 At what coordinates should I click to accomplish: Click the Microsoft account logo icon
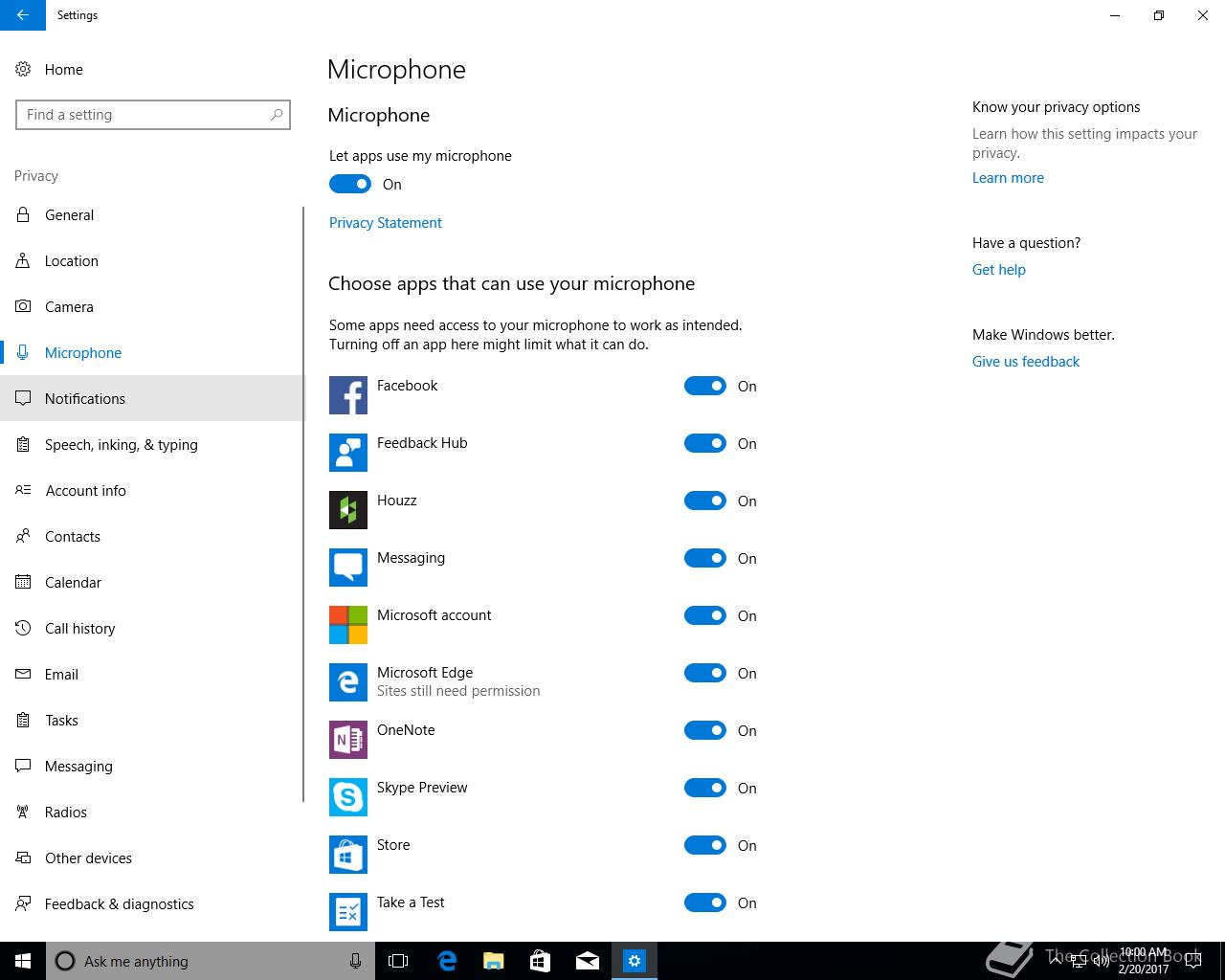coord(348,625)
